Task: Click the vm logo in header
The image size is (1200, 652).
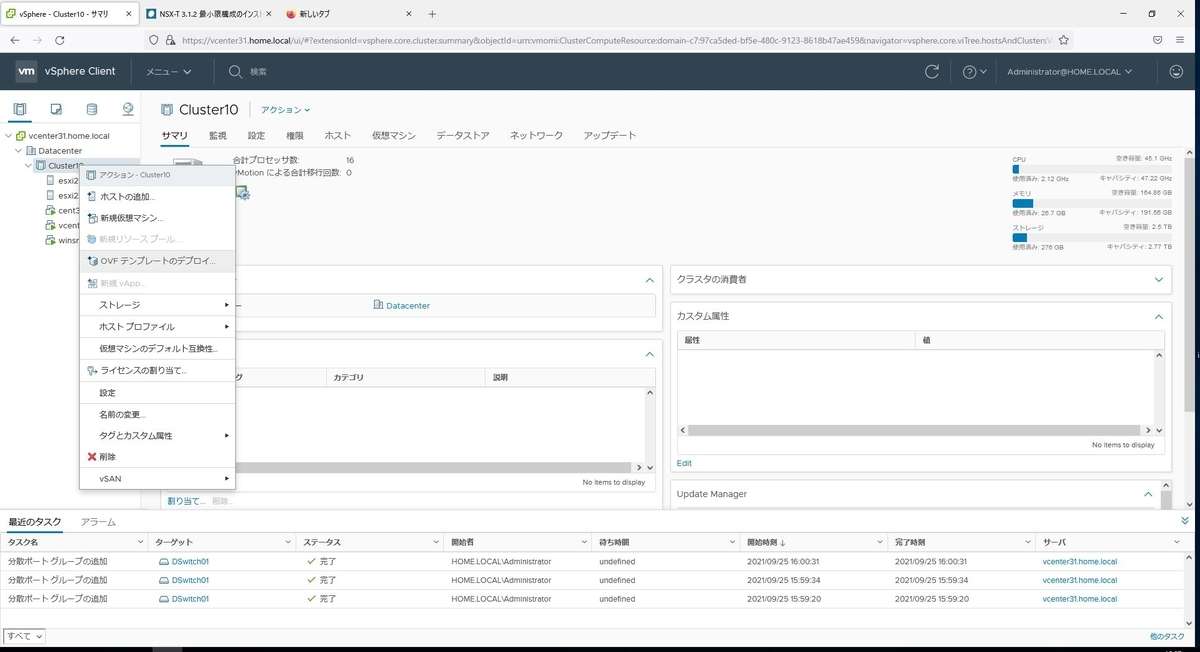Action: [27, 72]
